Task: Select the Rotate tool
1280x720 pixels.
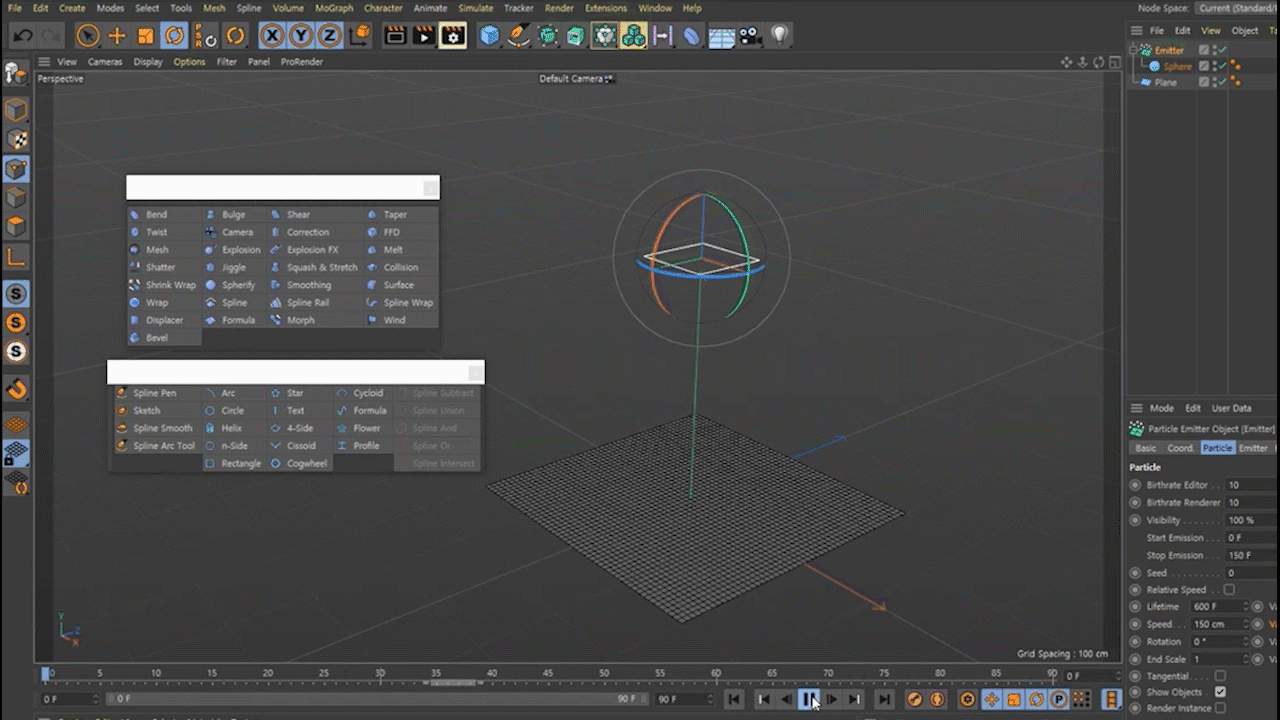Action: click(174, 36)
